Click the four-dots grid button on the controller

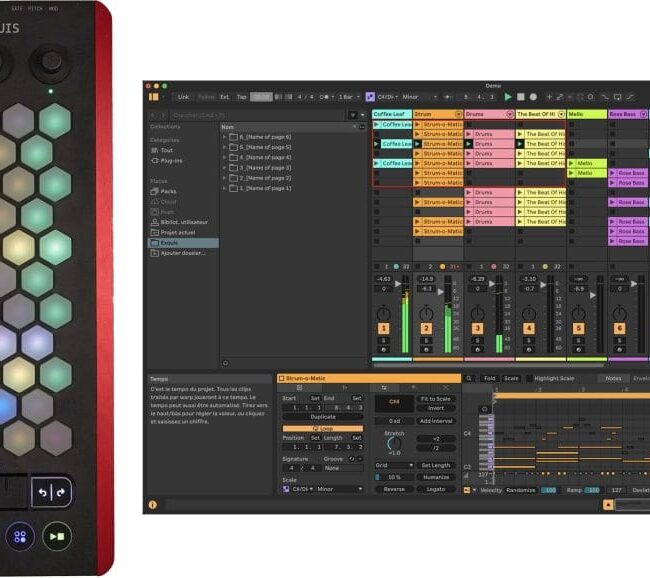tap(20, 537)
